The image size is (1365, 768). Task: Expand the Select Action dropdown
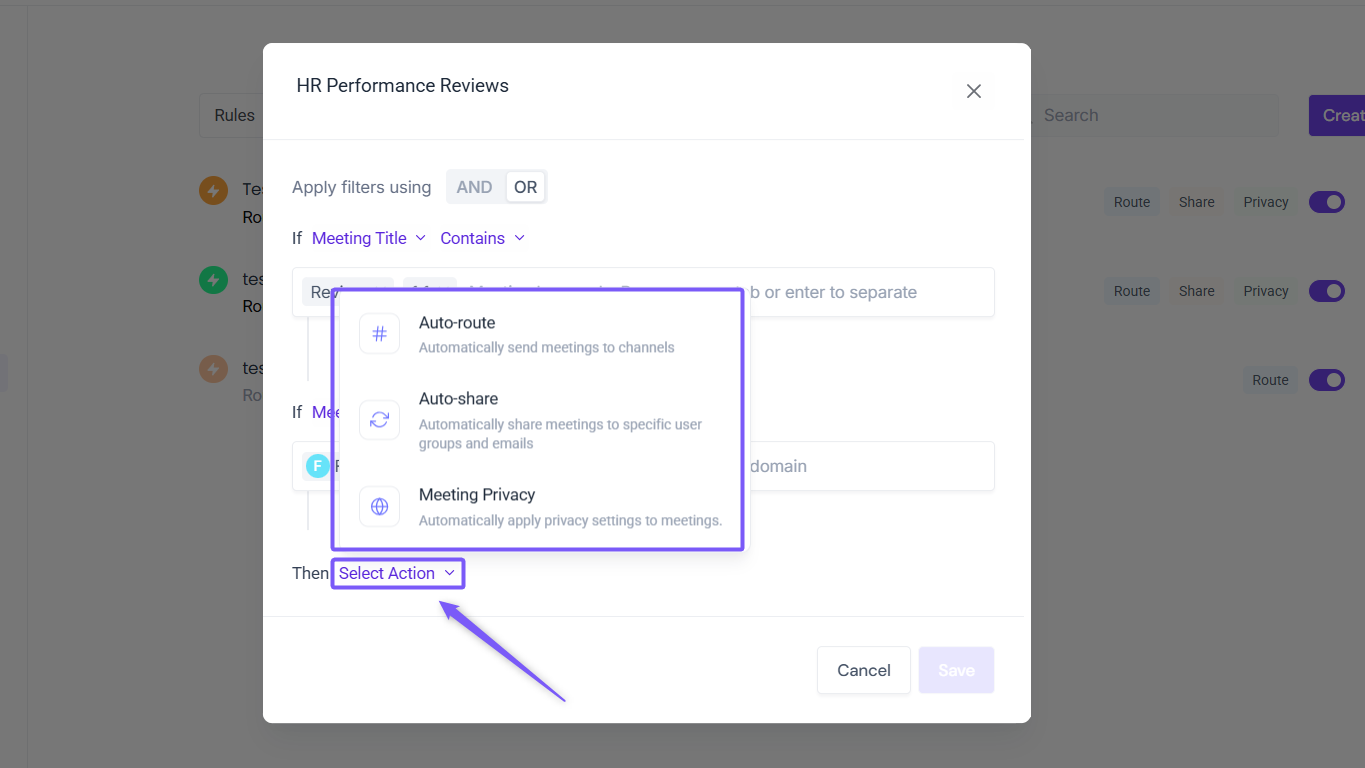[397, 573]
